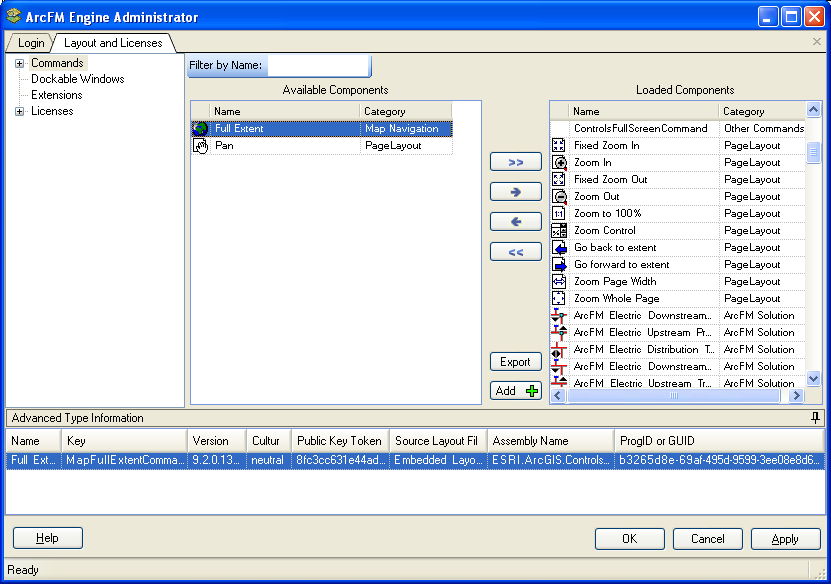Apply the changes
831x584 pixels.
(785, 539)
